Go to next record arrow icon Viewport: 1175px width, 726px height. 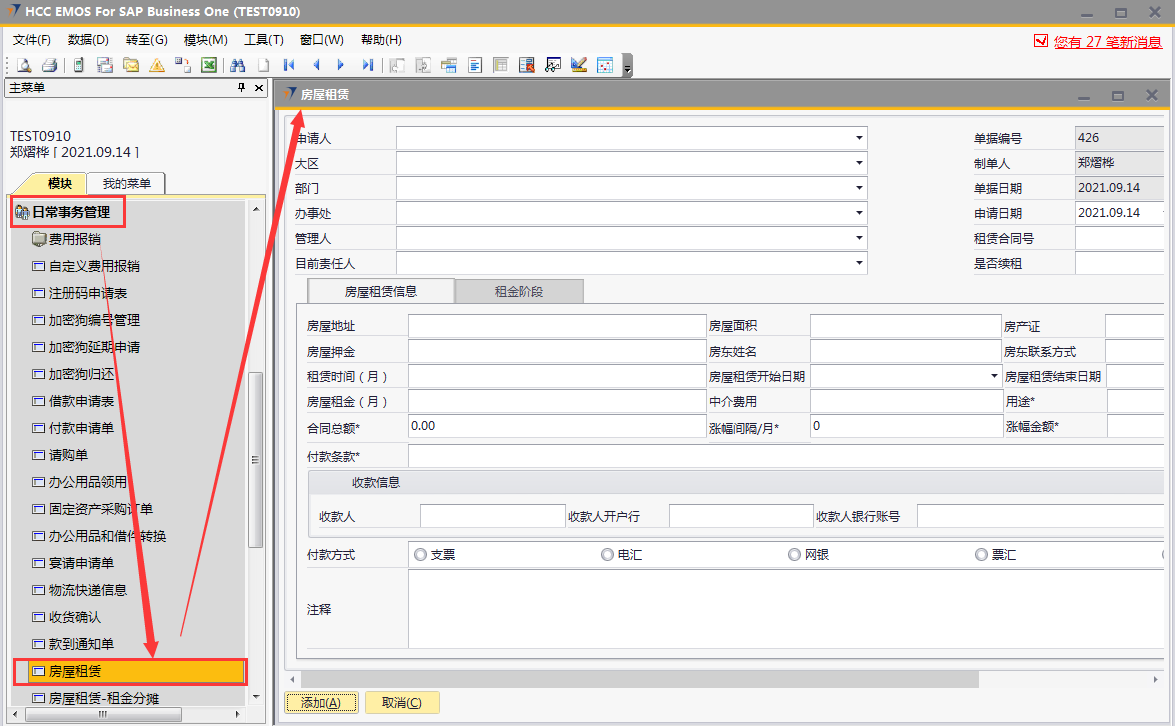tap(341, 65)
